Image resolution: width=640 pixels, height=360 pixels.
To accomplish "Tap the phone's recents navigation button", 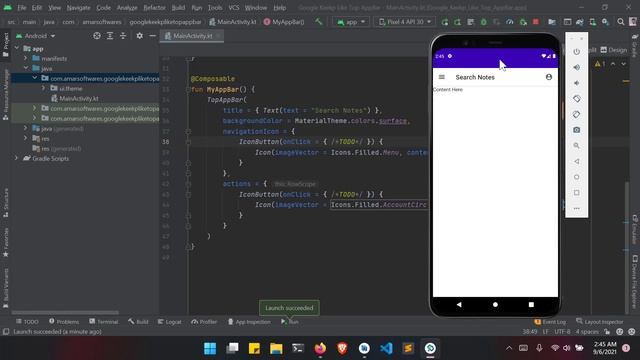I will 531,304.
